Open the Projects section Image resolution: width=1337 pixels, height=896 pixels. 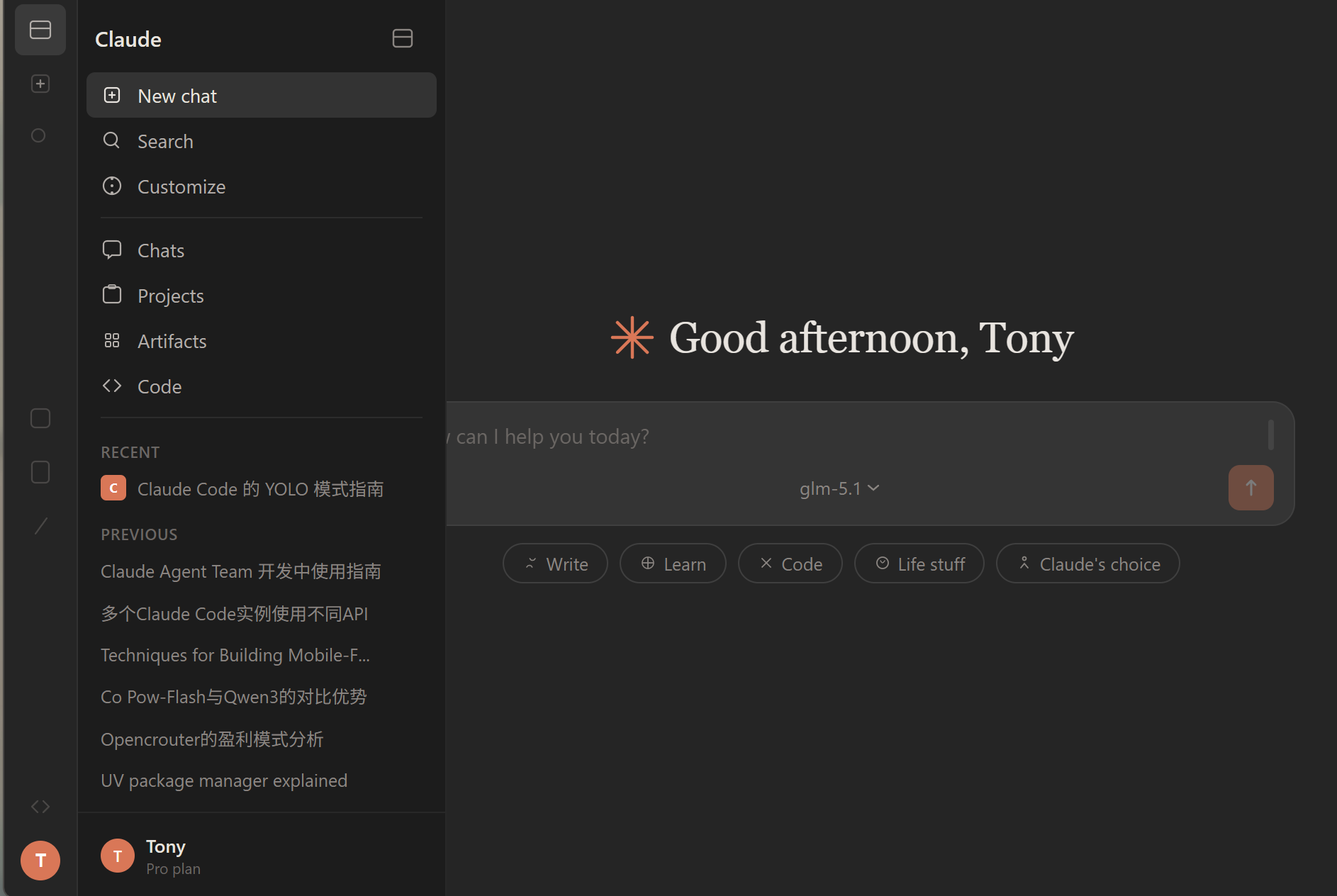[170, 296]
